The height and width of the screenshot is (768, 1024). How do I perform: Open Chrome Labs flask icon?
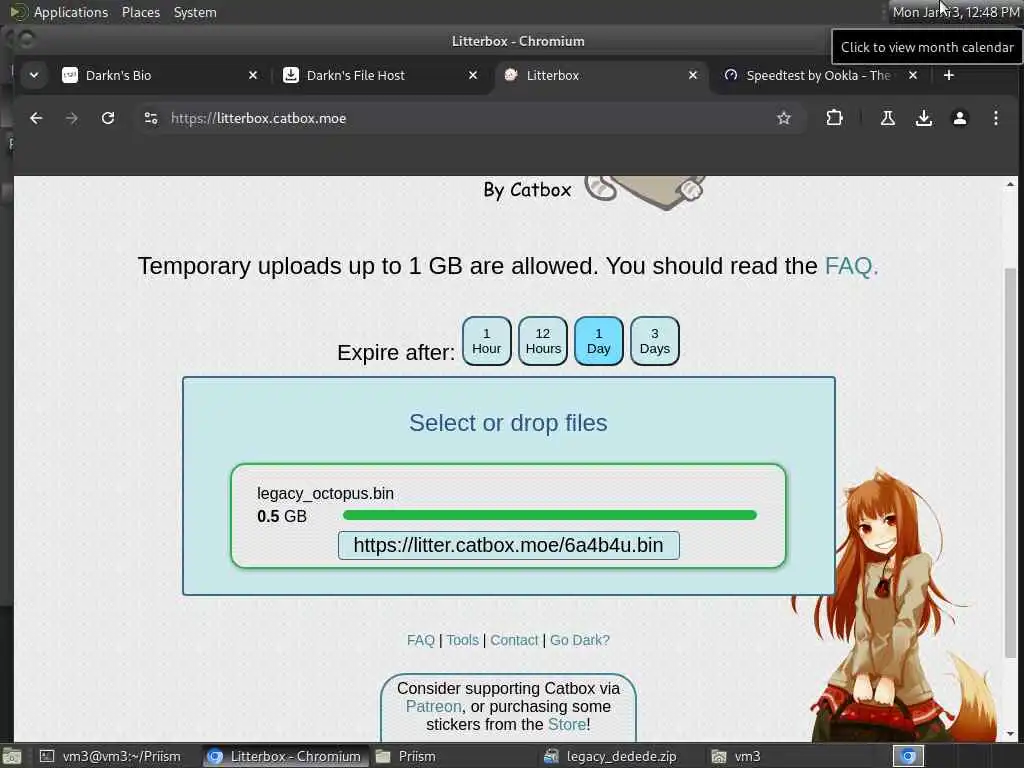click(x=888, y=118)
